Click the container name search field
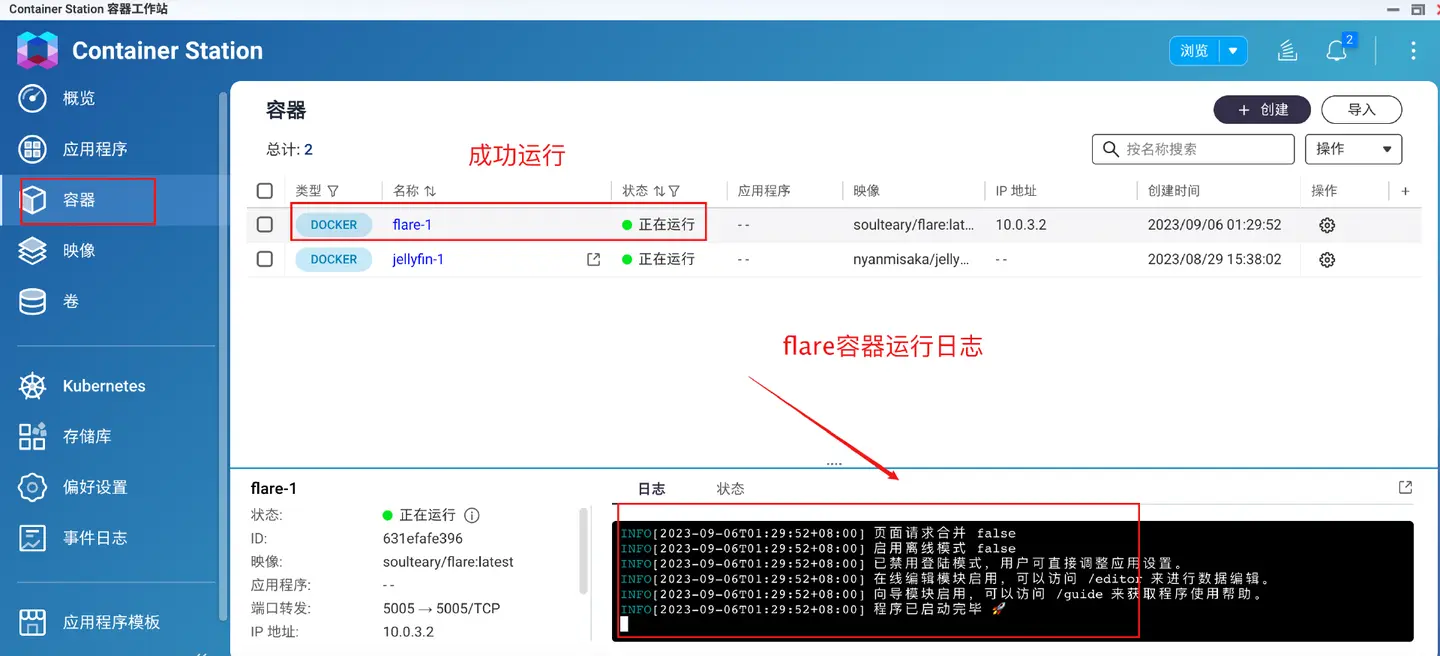Image resolution: width=1440 pixels, height=656 pixels. click(1193, 149)
